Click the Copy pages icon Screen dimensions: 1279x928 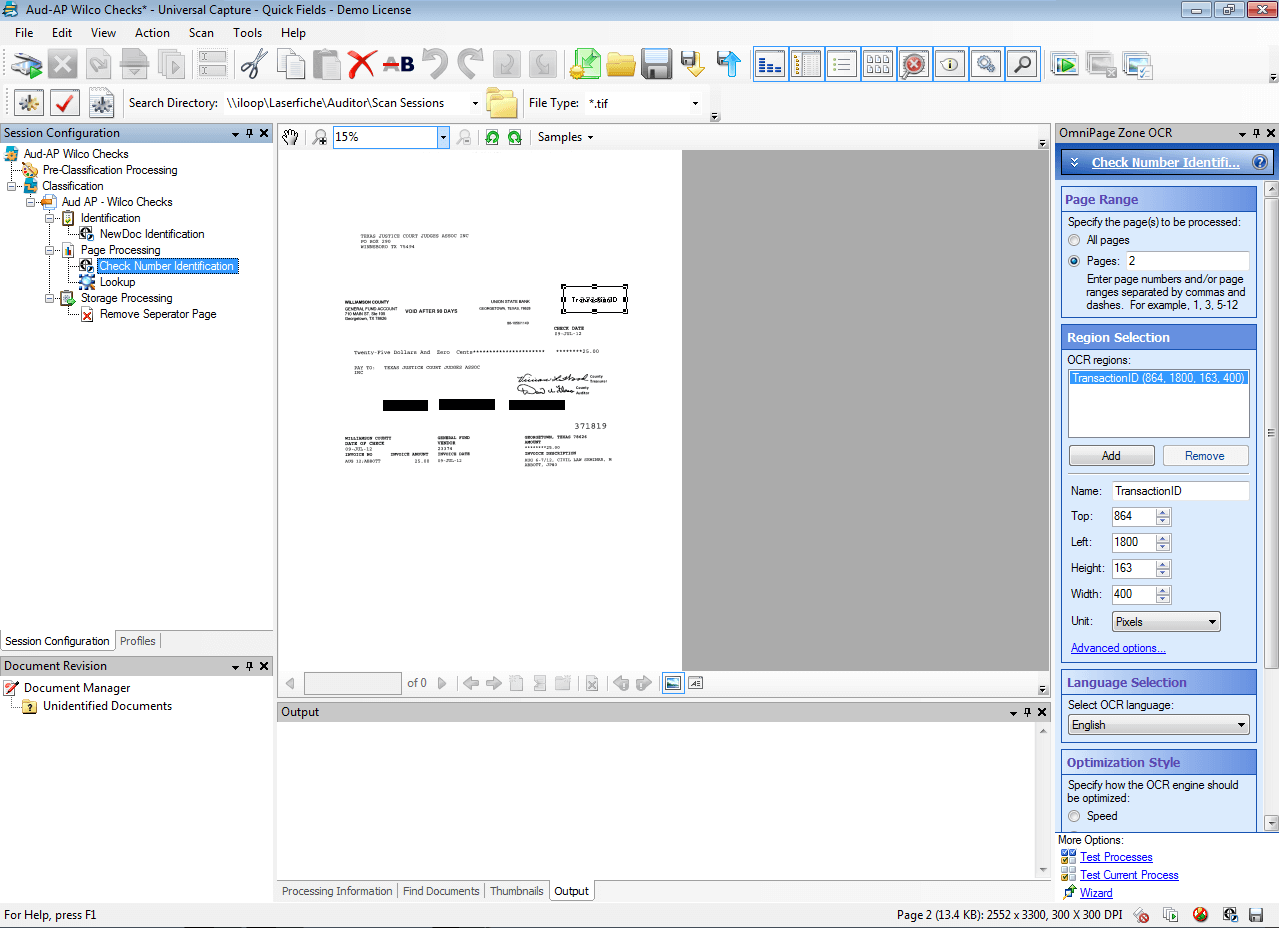pos(291,65)
